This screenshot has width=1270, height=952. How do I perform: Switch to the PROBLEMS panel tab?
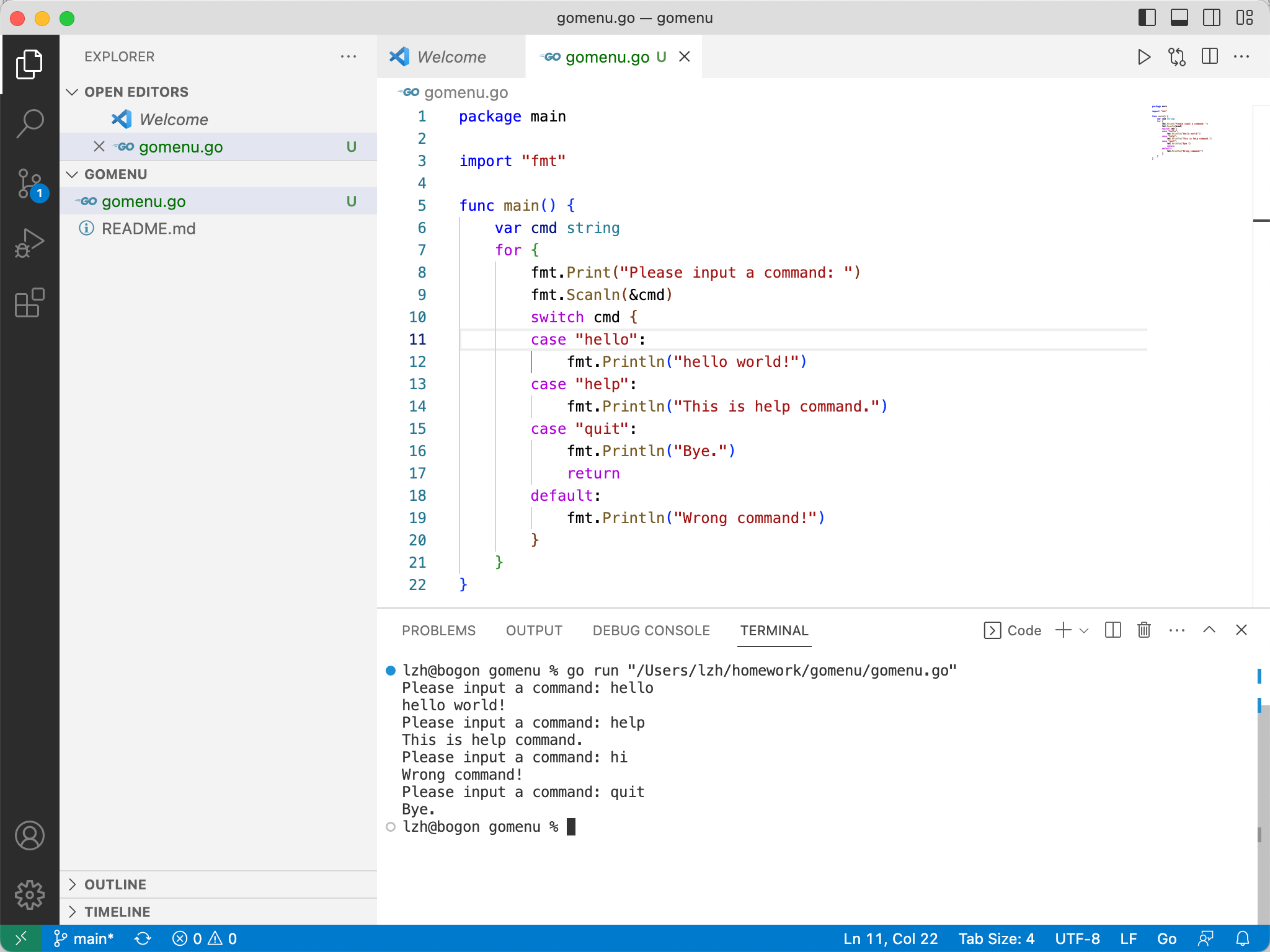(x=438, y=630)
